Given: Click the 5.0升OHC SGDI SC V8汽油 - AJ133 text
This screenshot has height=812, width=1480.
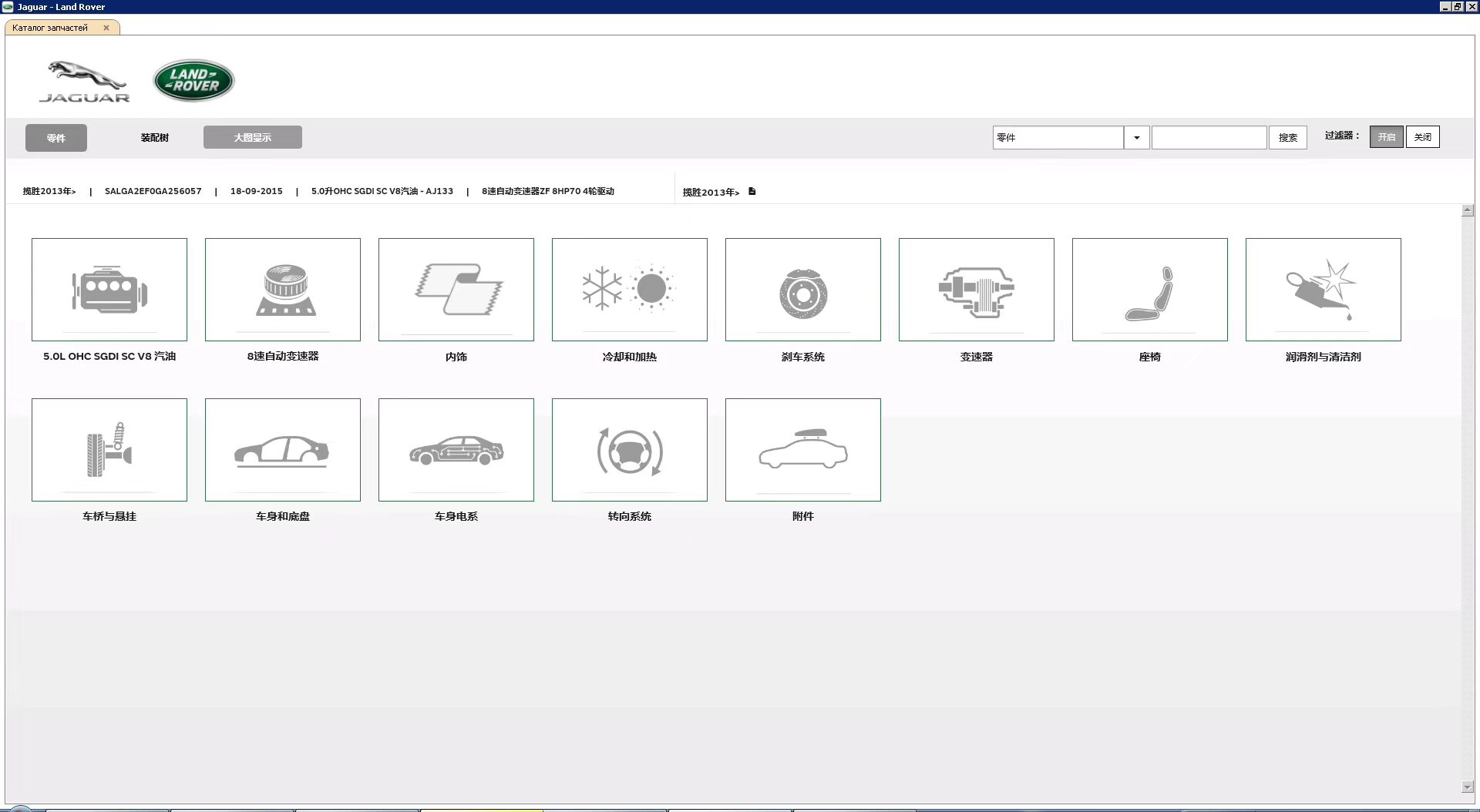Looking at the screenshot, I should point(382,191).
